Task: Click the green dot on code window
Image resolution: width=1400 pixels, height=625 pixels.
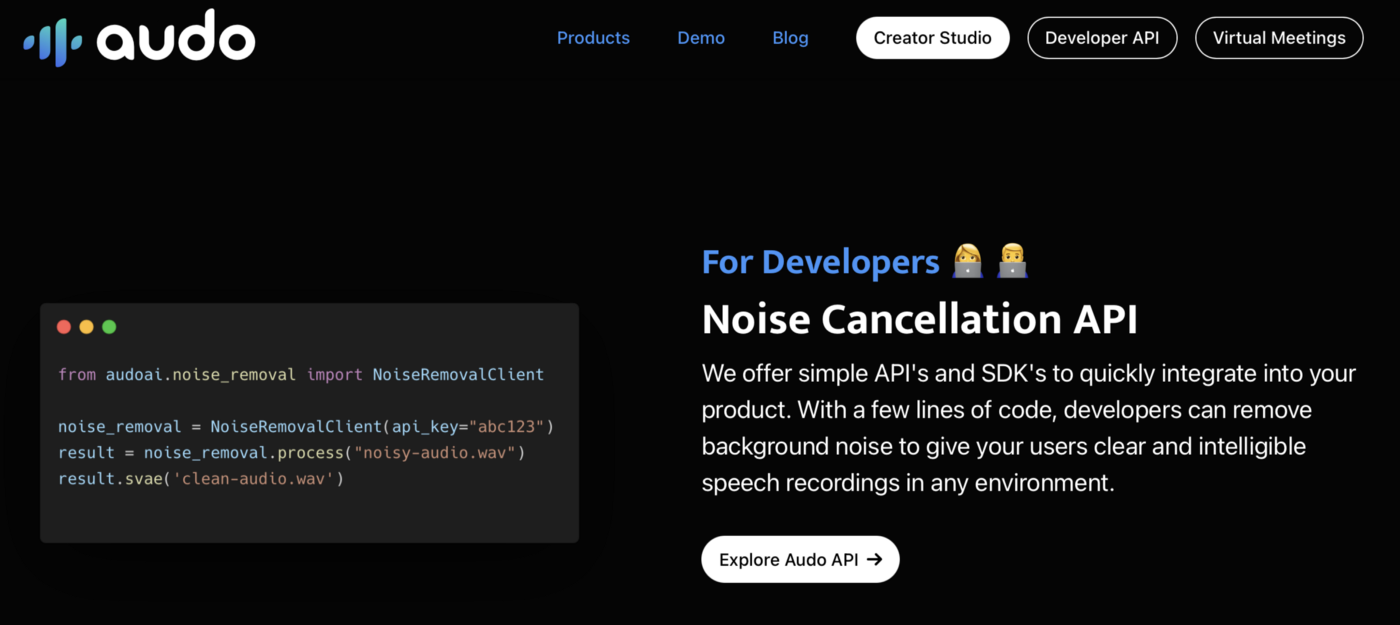Action: (x=109, y=327)
